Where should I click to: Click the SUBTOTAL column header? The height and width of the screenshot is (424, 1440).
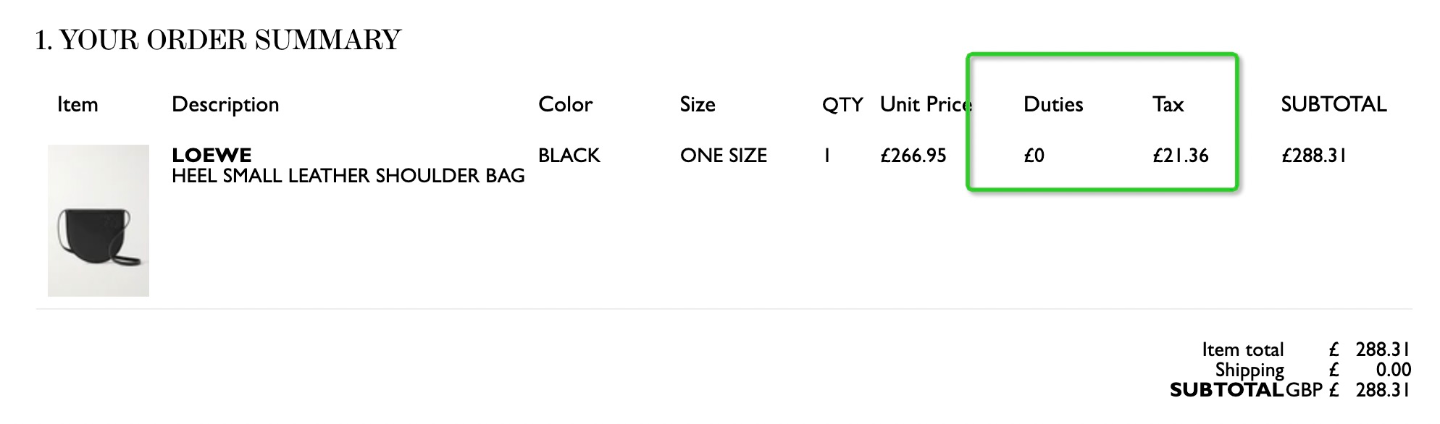1334,104
